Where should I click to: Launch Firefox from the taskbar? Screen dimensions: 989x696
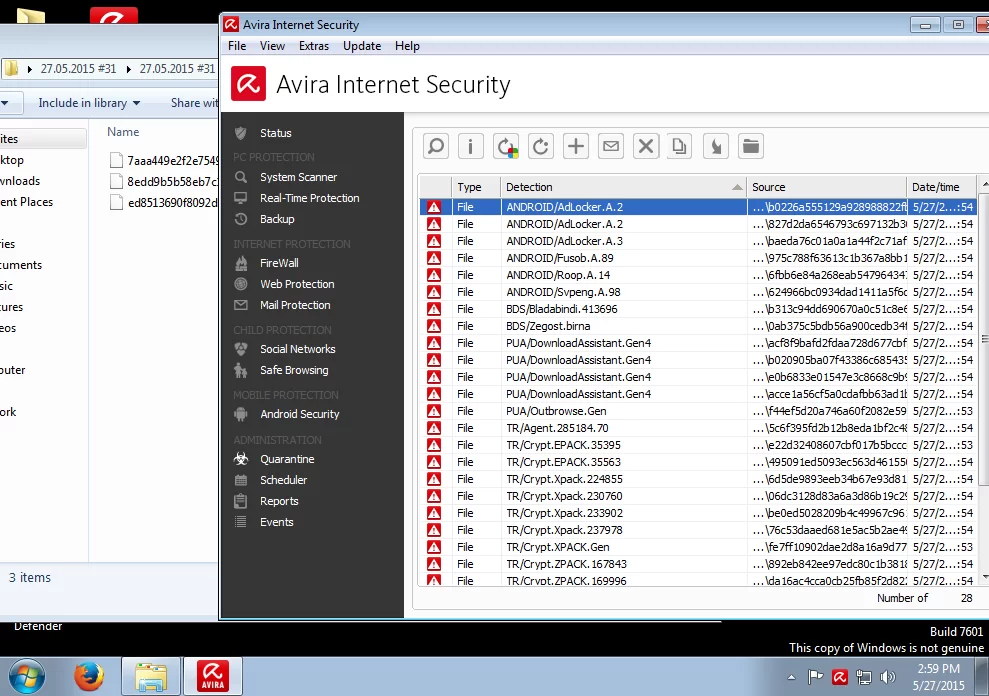tap(89, 676)
